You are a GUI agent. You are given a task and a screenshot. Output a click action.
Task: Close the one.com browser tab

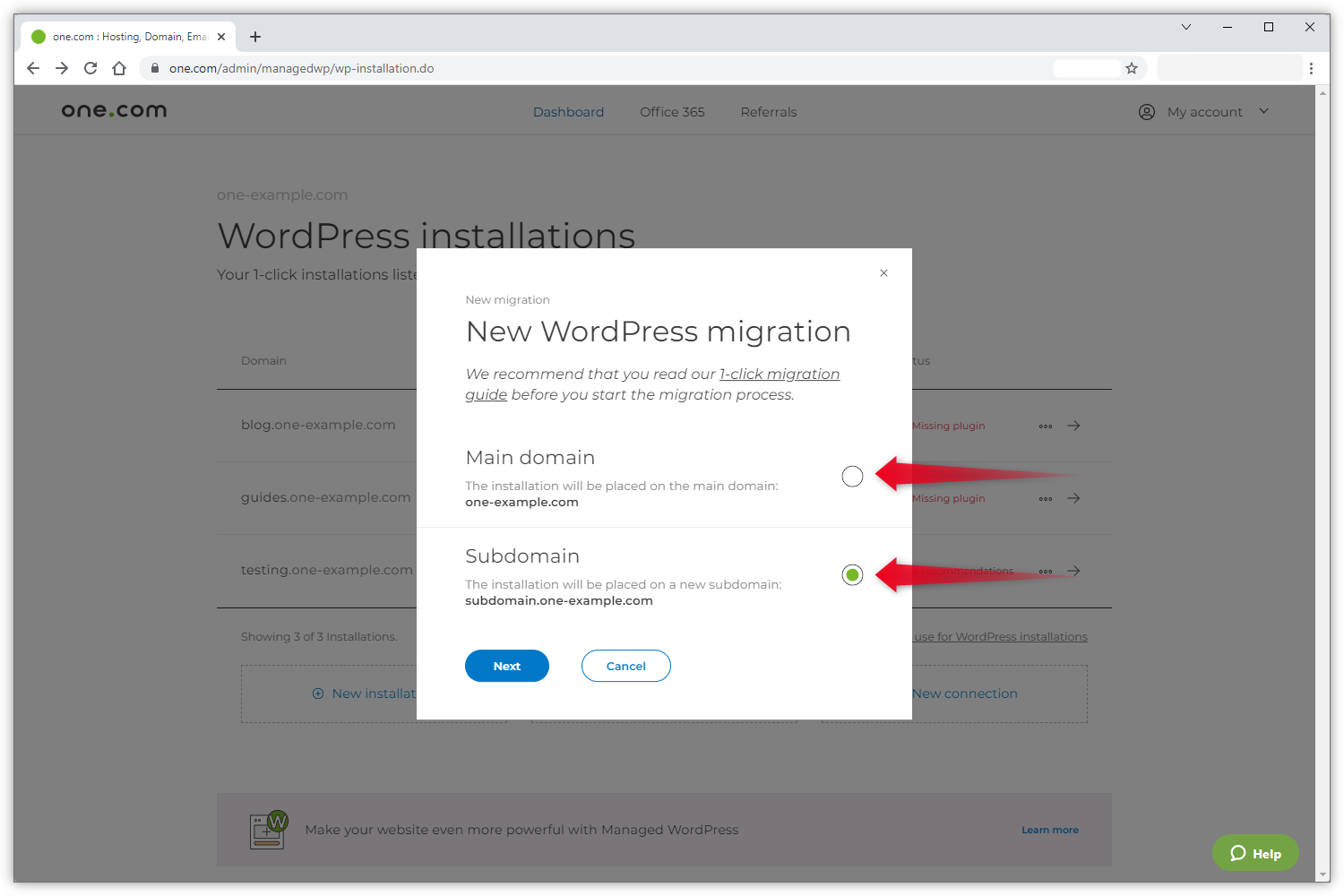(221, 37)
